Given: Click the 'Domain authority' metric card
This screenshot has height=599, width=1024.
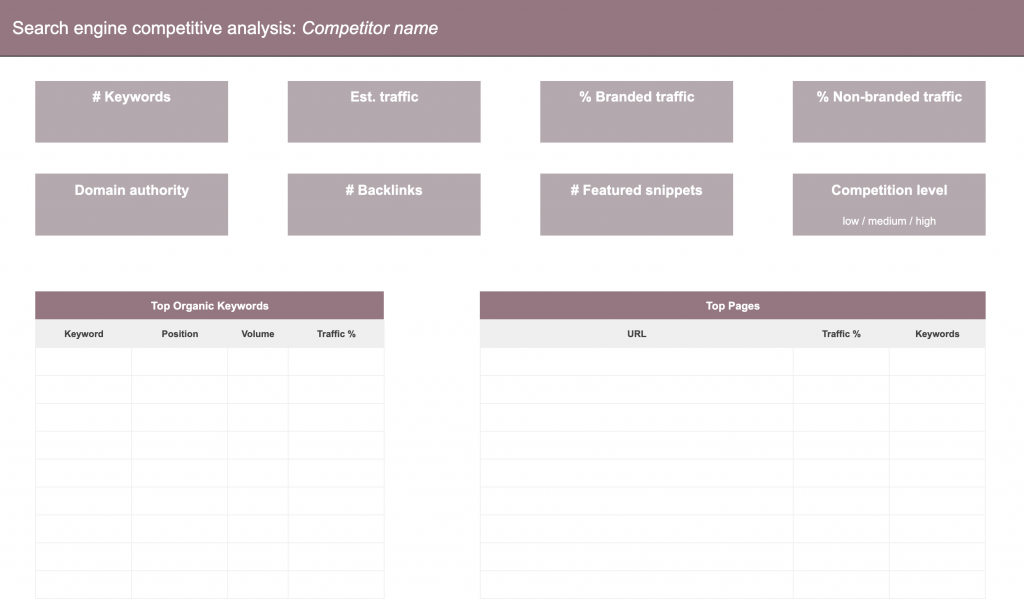Looking at the screenshot, I should 131,204.
